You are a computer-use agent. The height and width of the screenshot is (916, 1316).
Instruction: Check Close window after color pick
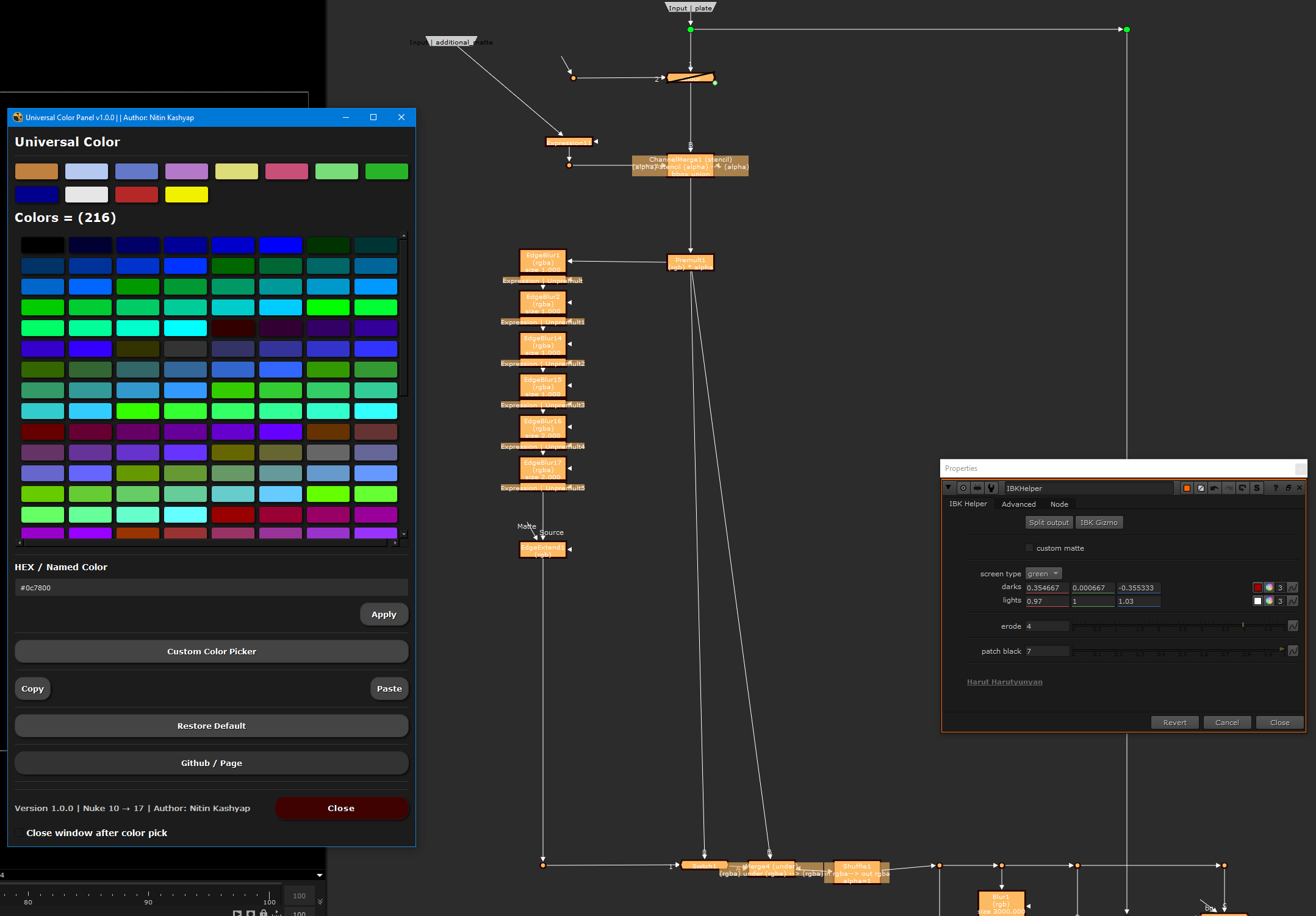tap(20, 833)
